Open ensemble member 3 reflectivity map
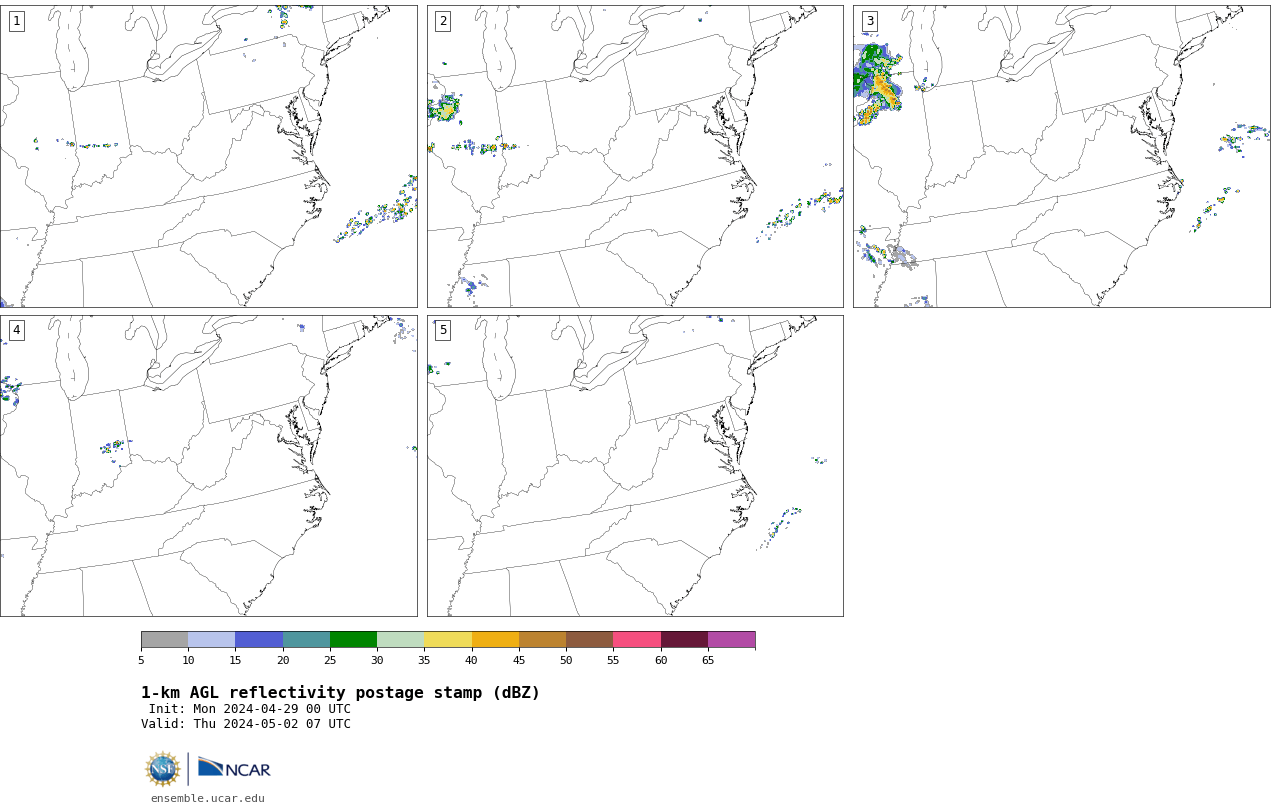Screen dimensions: 1280x809 tap(1061, 156)
